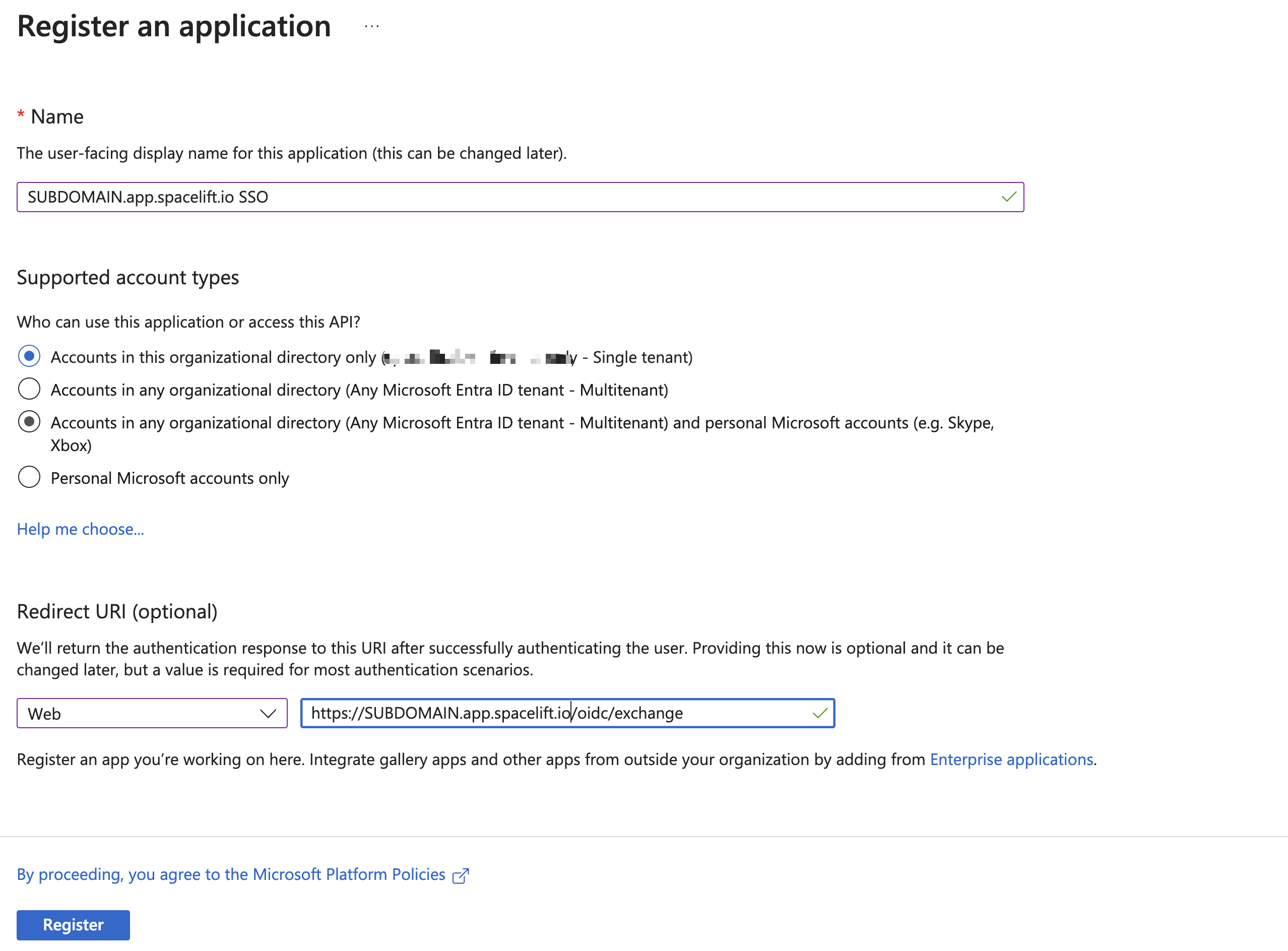Click the agreement sentence above the Register button
Viewport: 1288px width, 951px height.
pos(230,874)
